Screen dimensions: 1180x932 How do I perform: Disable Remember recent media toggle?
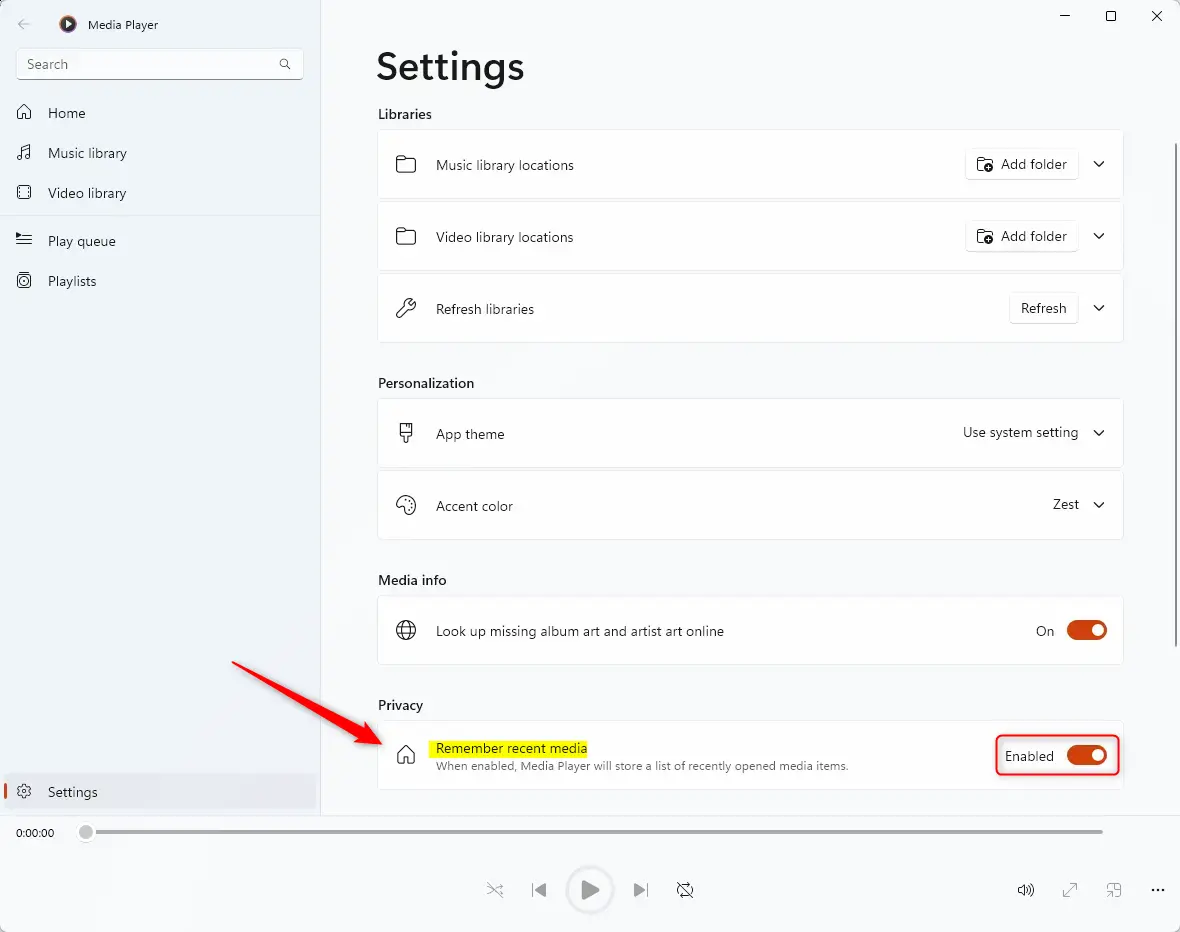[x=1086, y=755]
